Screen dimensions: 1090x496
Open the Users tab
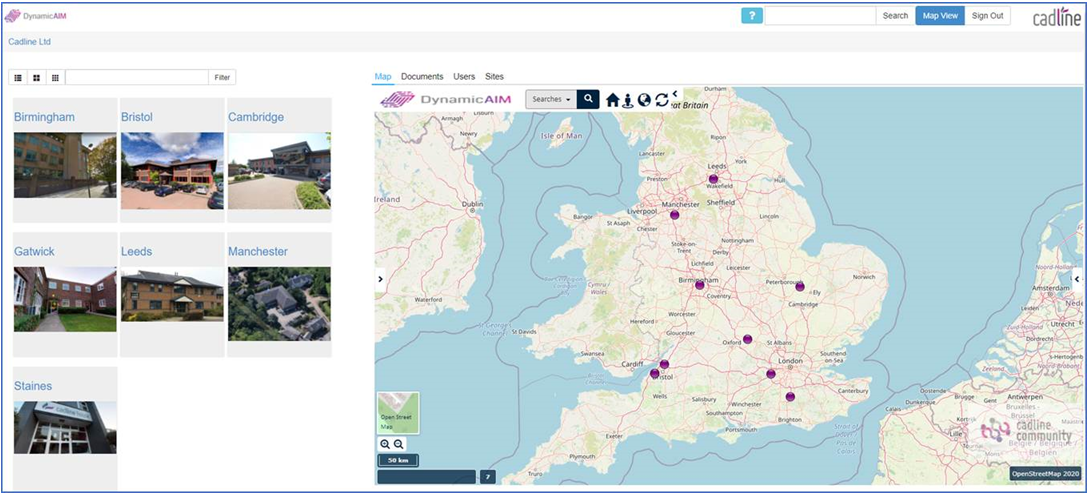464,76
